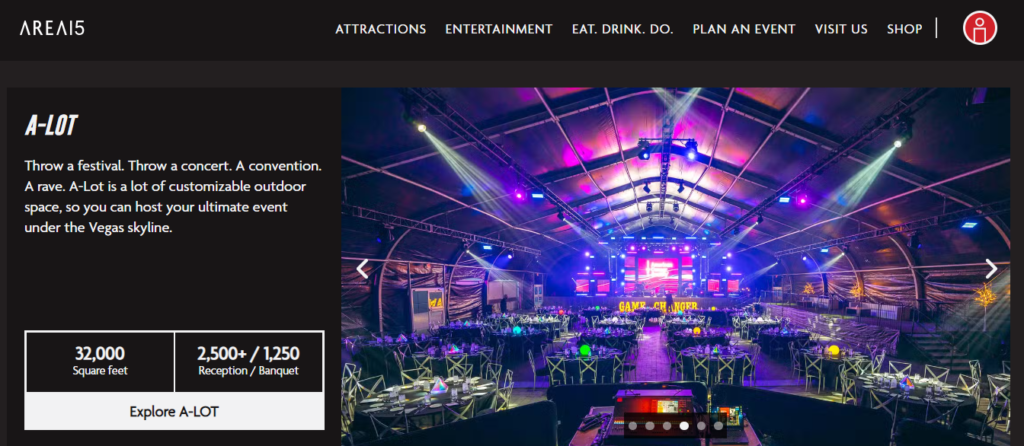Select the second carousel dot
The height and width of the screenshot is (446, 1024).
(650, 426)
